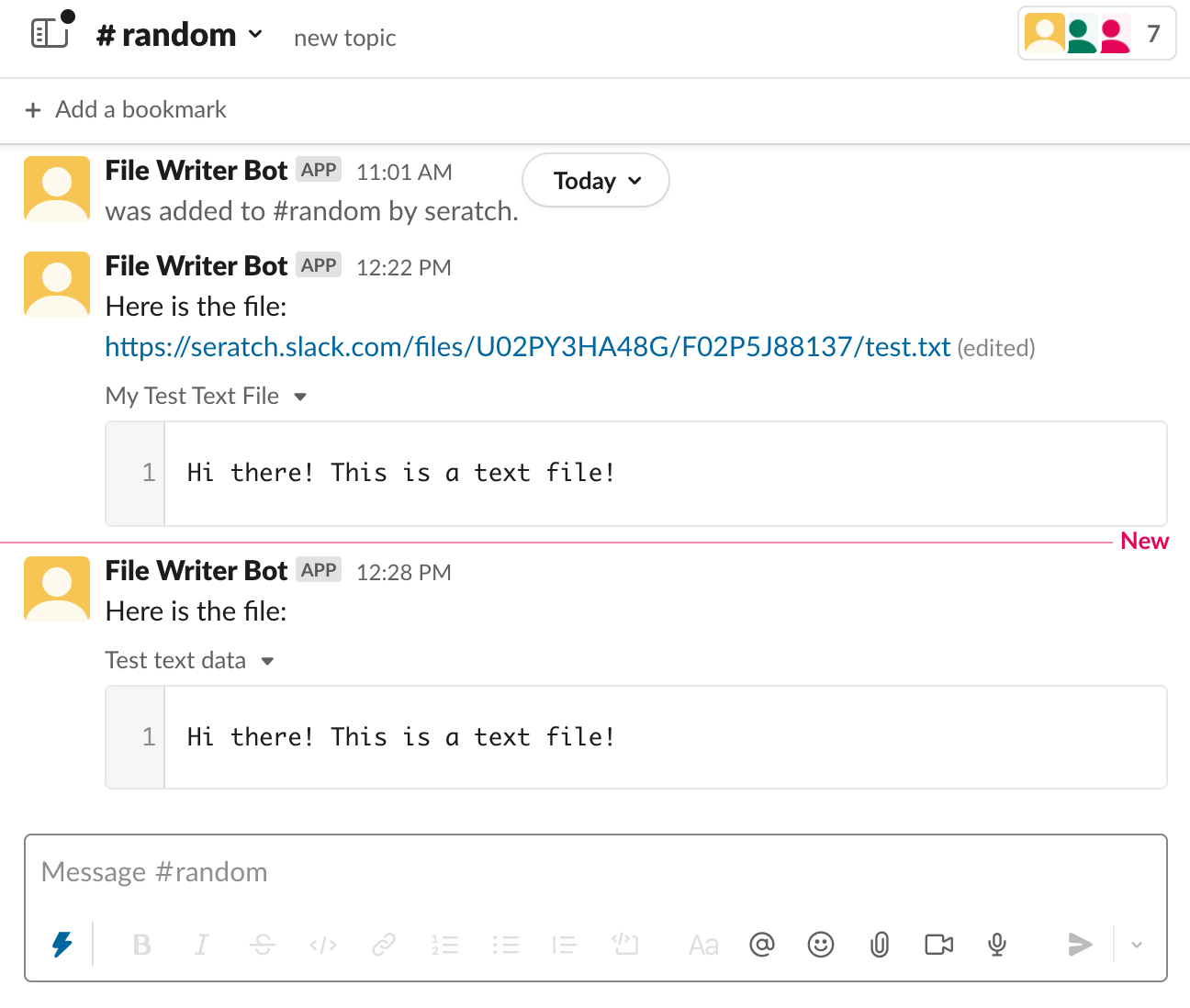This screenshot has height=1008, width=1190.
Task: Toggle italic formatting in the composer
Action: click(x=201, y=944)
